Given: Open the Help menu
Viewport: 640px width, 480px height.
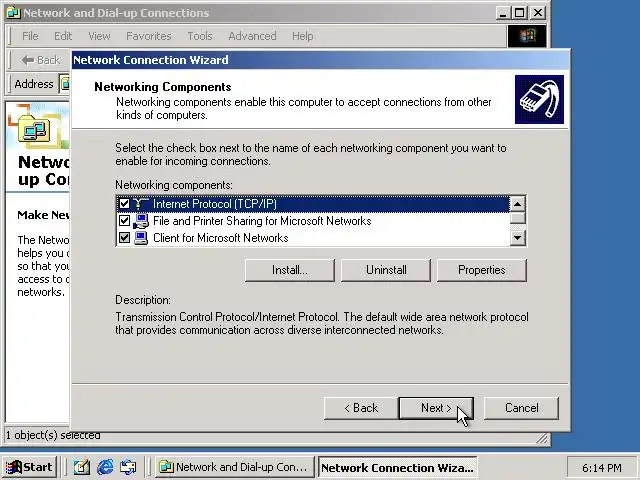Looking at the screenshot, I should [302, 36].
